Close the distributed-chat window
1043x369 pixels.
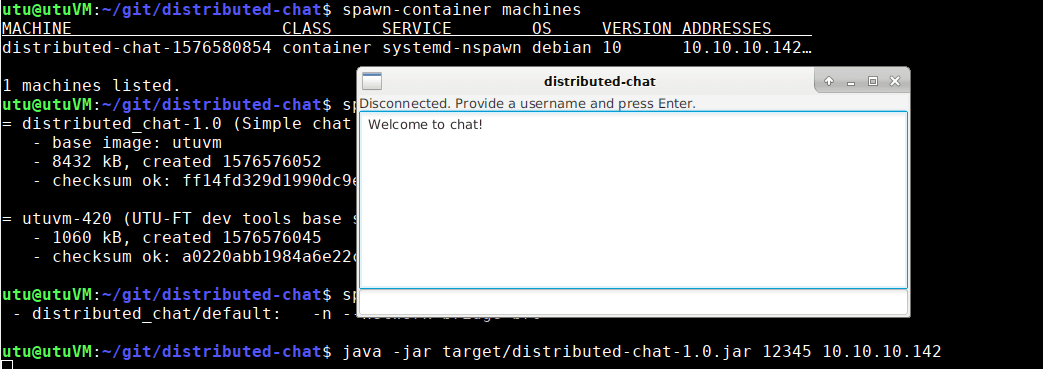[x=895, y=81]
